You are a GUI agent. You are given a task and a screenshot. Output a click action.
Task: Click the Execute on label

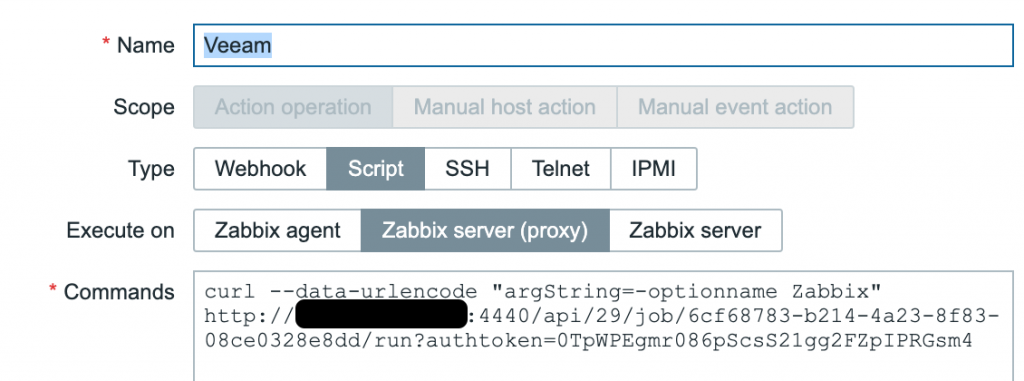(x=121, y=231)
